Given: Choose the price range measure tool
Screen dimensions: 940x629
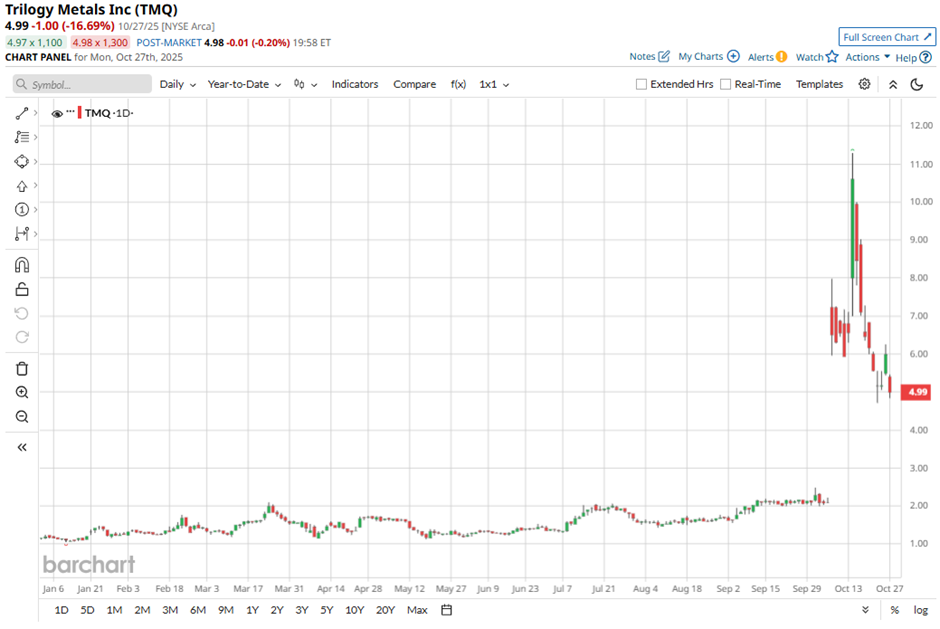Looking at the screenshot, I should click(x=22, y=234).
